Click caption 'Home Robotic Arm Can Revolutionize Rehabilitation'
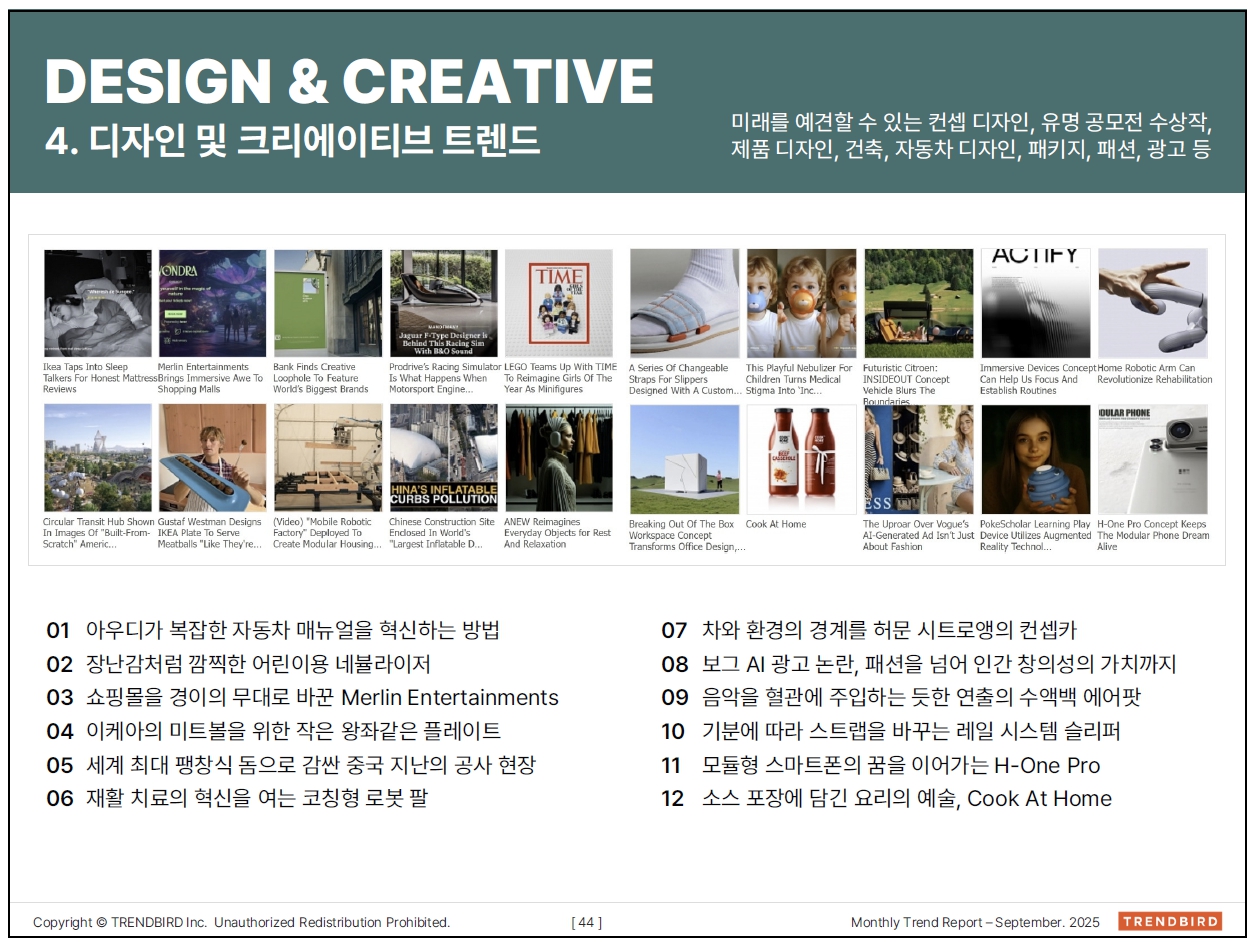 tap(1154, 374)
